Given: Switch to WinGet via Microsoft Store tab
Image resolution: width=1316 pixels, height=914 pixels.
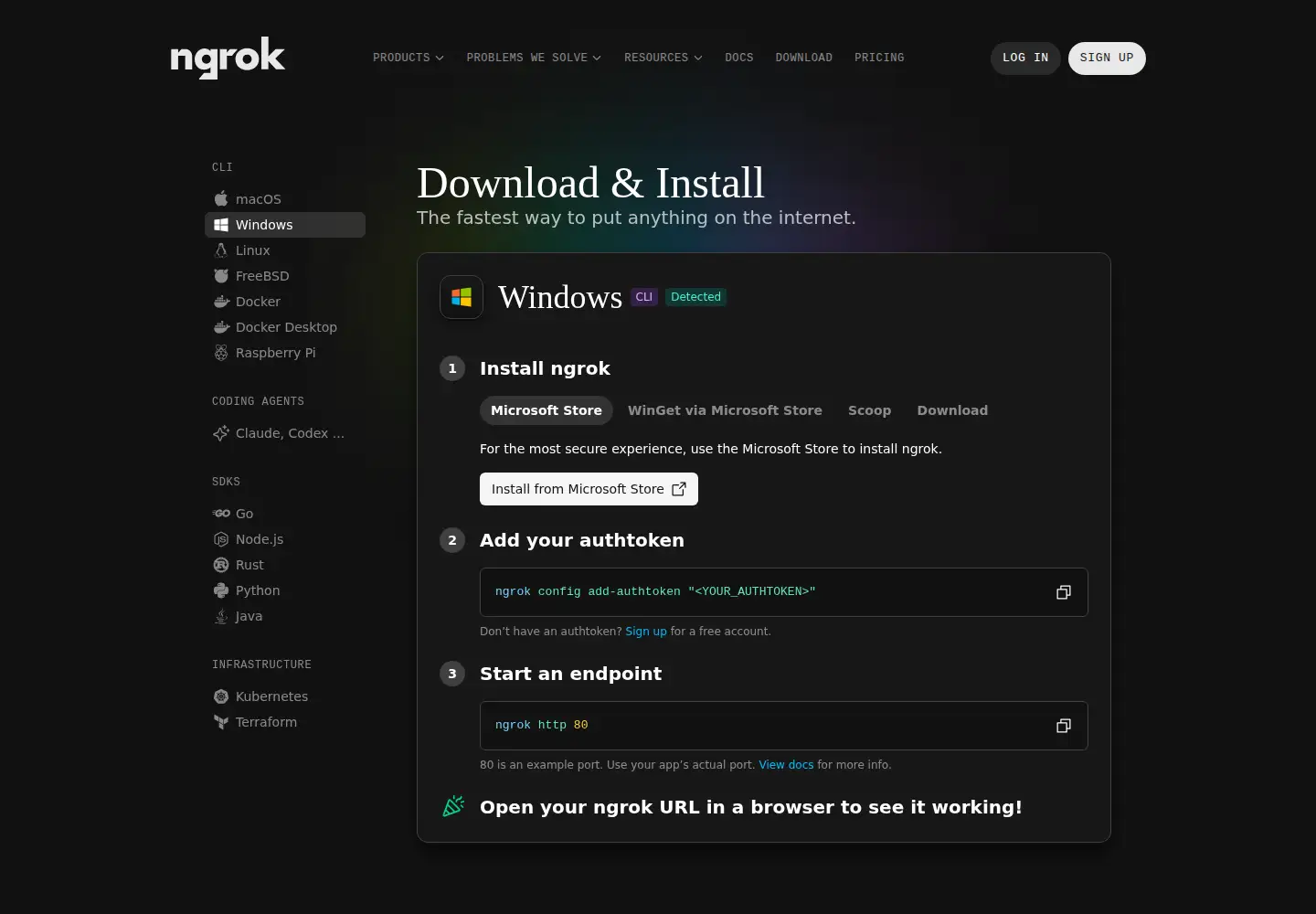Looking at the screenshot, I should pyautogui.click(x=725, y=410).
